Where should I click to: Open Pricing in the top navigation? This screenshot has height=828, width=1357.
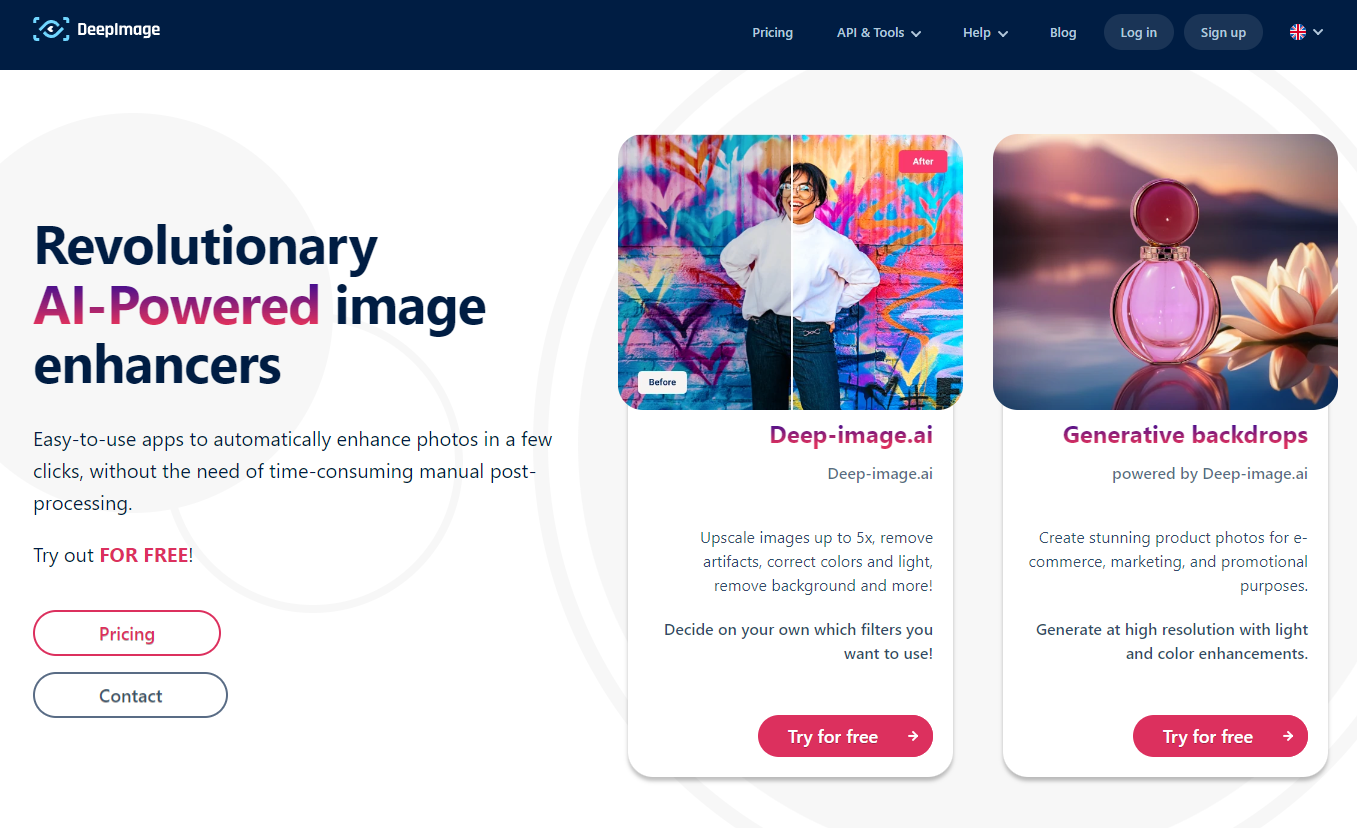[x=772, y=32]
